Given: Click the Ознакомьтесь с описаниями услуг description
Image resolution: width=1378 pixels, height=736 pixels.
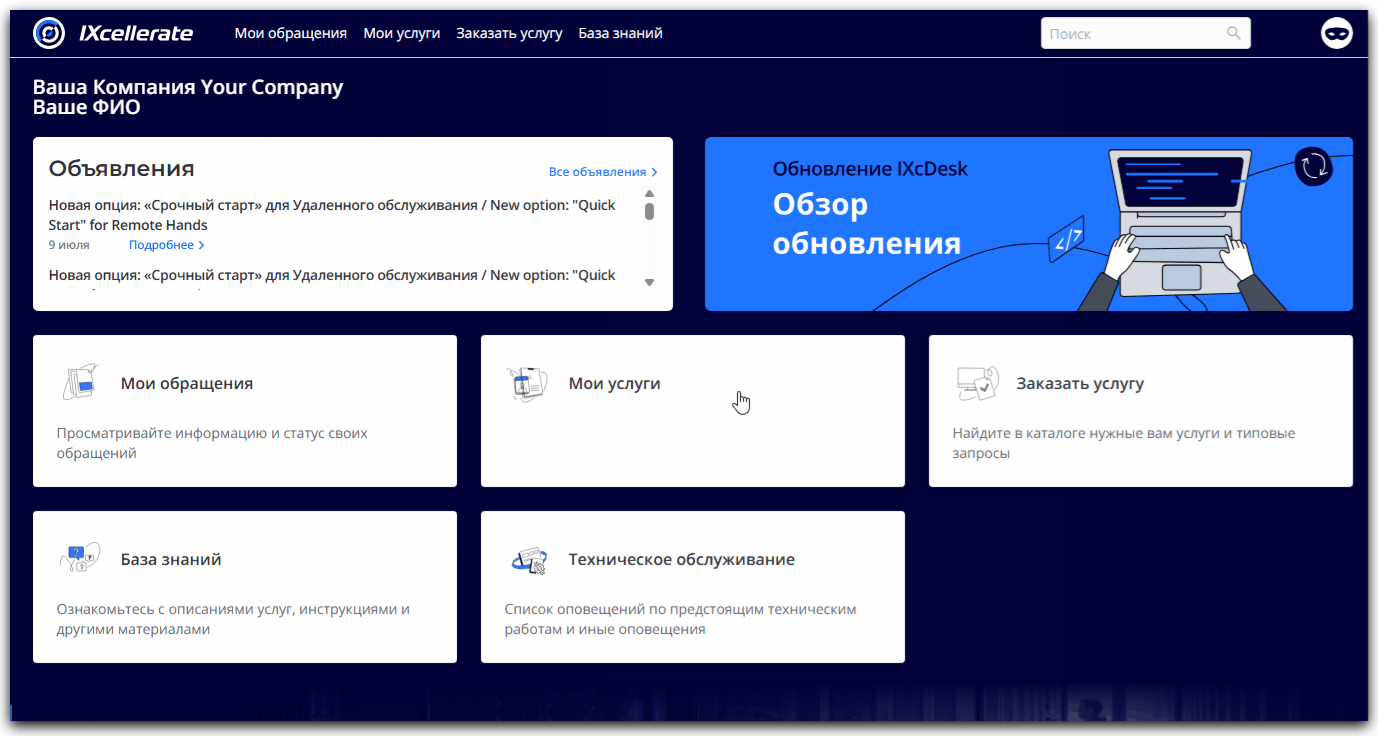Looking at the screenshot, I should click(233, 619).
